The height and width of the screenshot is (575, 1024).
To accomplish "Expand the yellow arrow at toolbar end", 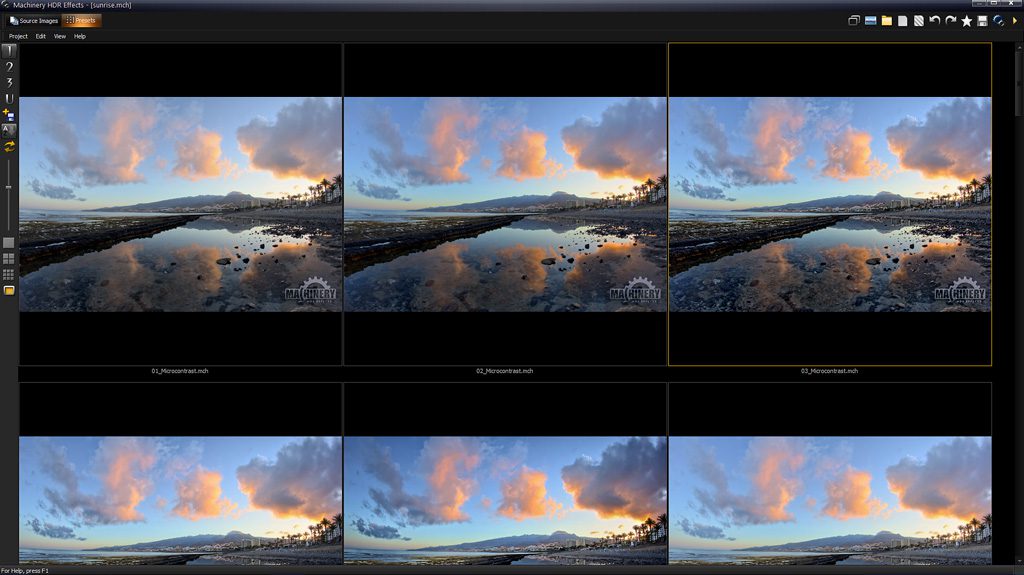I will click(1015, 21).
